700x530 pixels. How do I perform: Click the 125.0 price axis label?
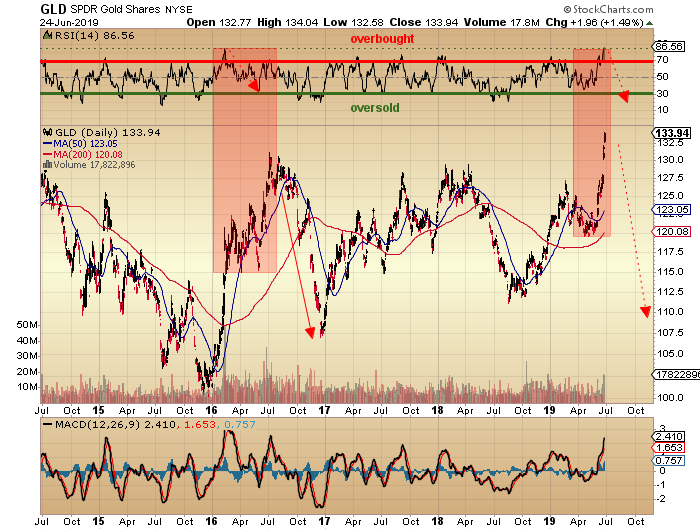pyautogui.click(x=670, y=196)
